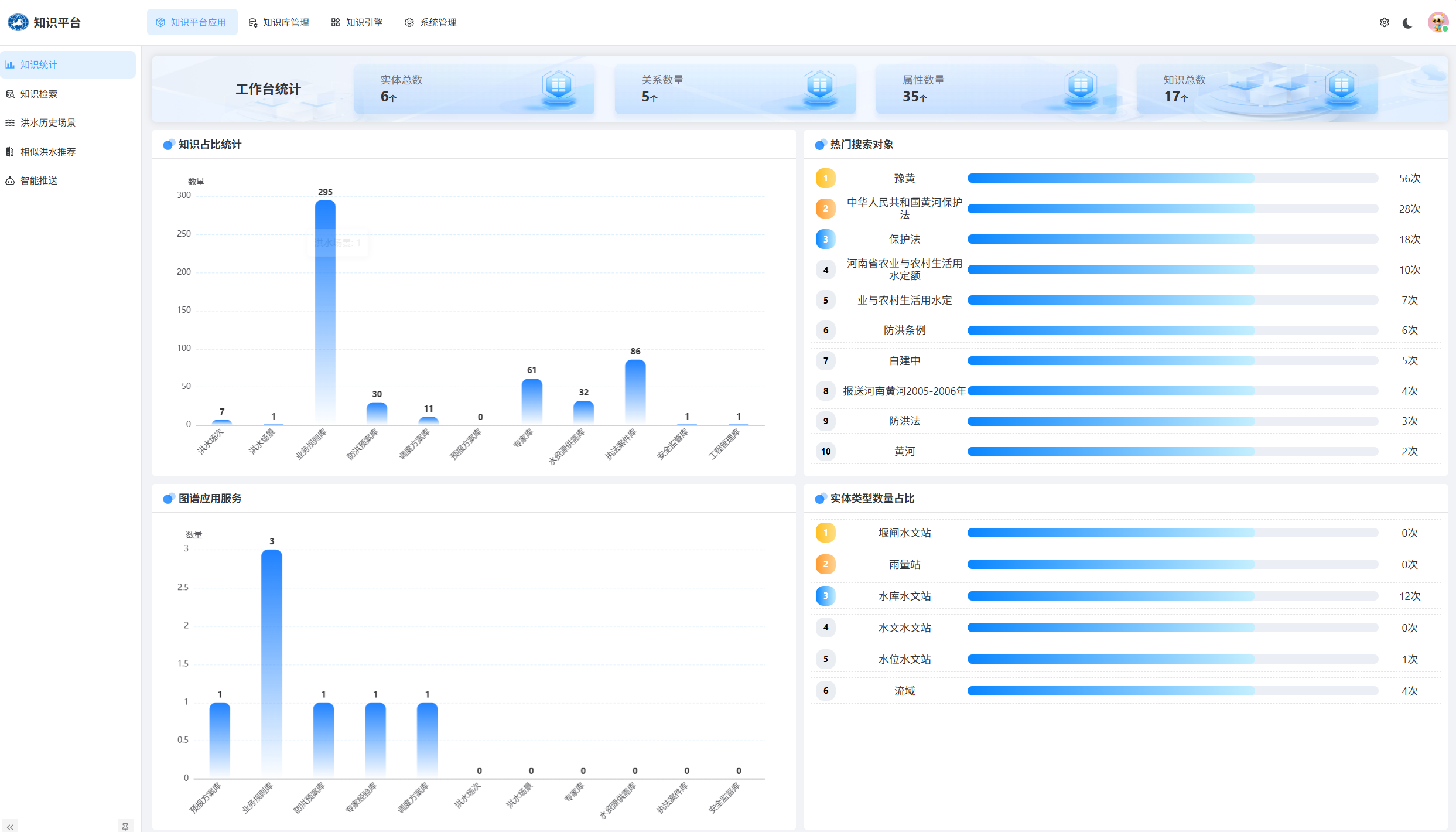Open the 系统管理 menu
Screen dimensions: 1456x832
coord(430,22)
